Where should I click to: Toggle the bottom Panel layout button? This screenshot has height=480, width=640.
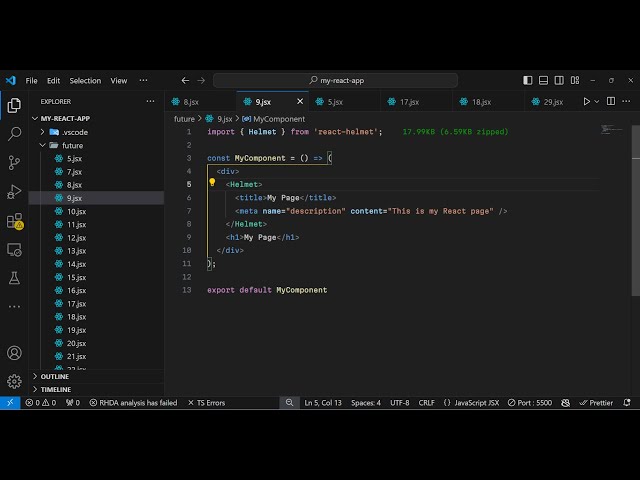542,81
